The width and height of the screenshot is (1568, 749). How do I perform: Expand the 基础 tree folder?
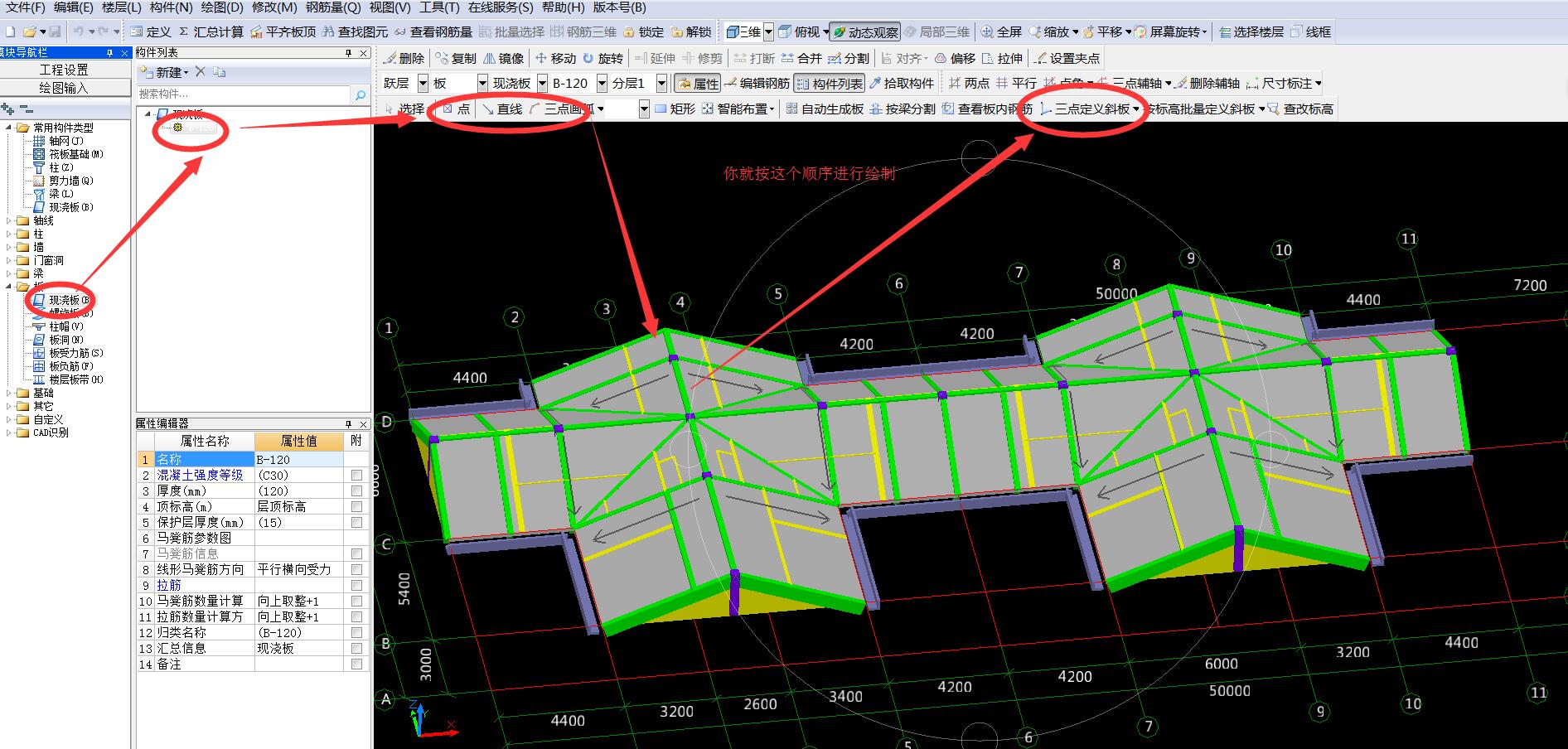pyautogui.click(x=9, y=393)
